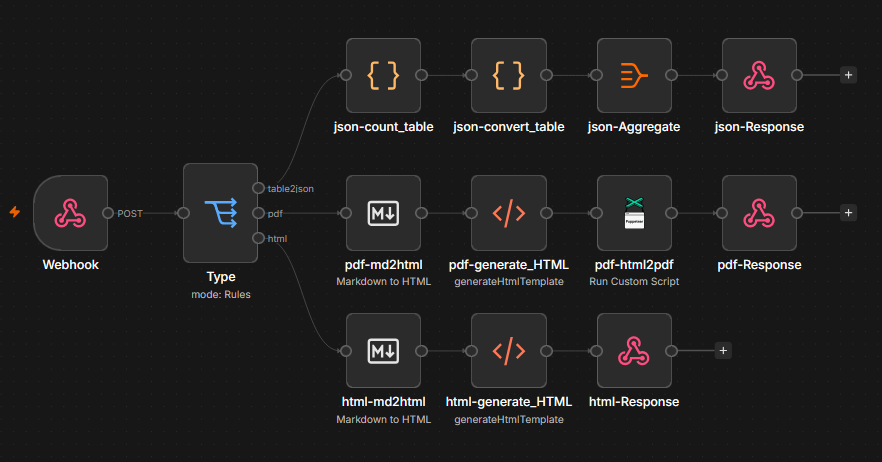This screenshot has width=882, height=462.
Task: Click pdf-html2pdf output connector
Action: [672, 213]
